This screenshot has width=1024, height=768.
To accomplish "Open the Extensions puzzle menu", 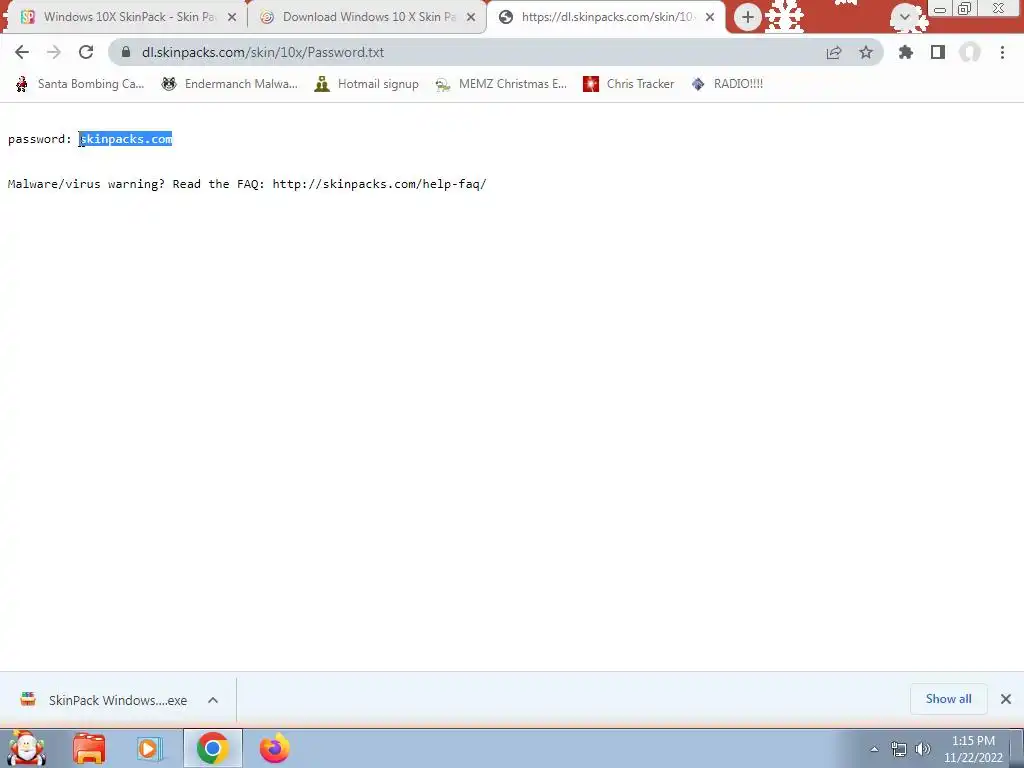I will pyautogui.click(x=906, y=52).
